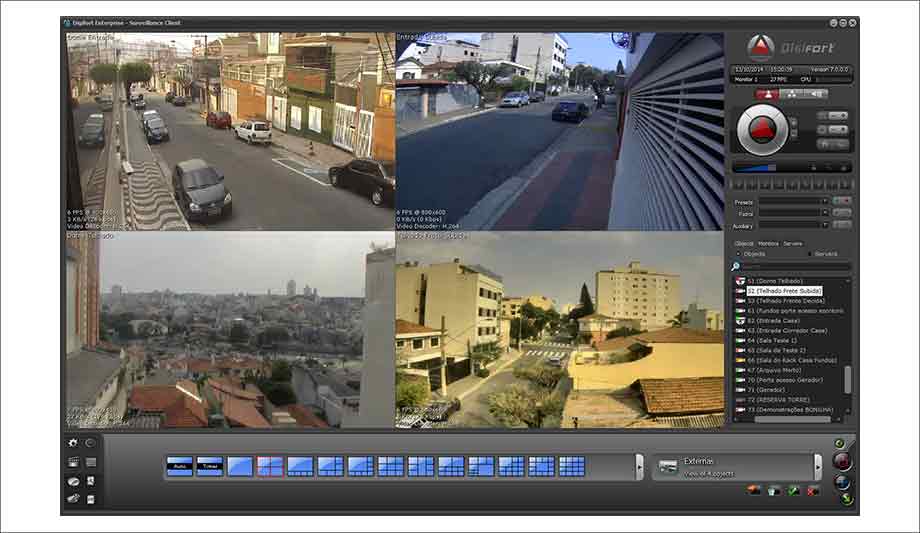The image size is (920, 533).
Task: Toggle the red PTZ control mode button
Action: (x=769, y=93)
